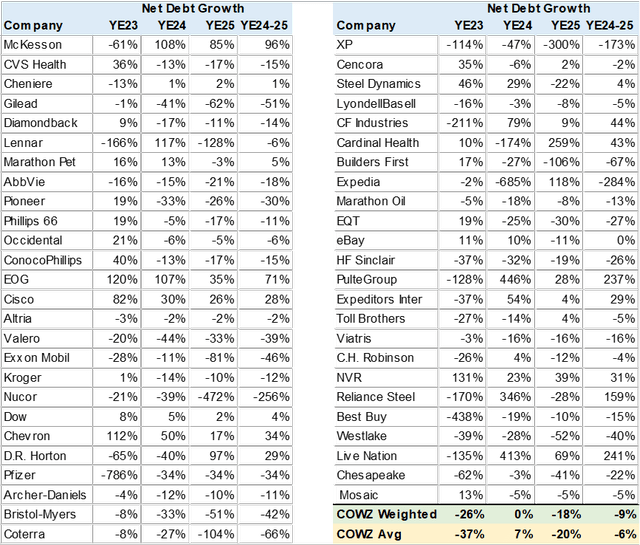640x545 pixels.
Task: Select Coterra YE25 value -104%
Action: [216, 534]
